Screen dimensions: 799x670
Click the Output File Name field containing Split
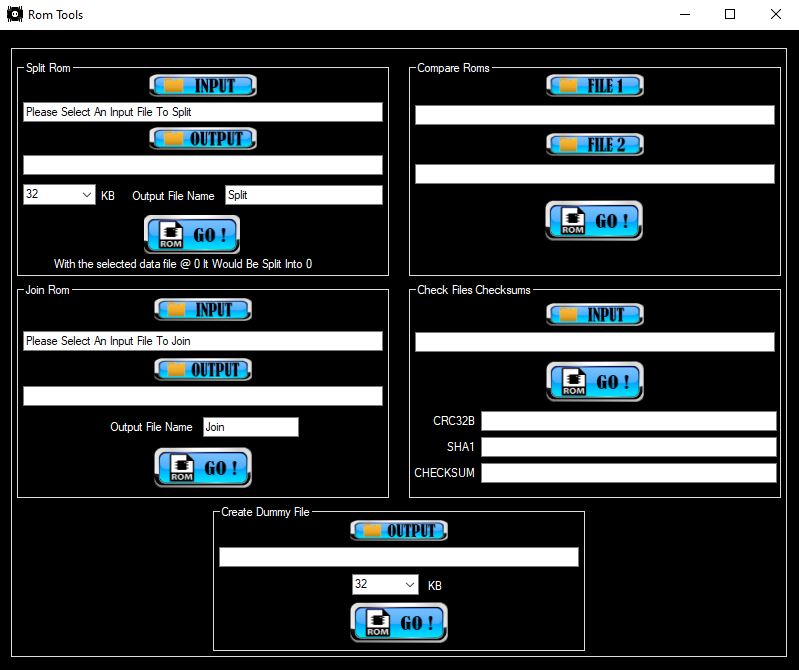(x=304, y=195)
